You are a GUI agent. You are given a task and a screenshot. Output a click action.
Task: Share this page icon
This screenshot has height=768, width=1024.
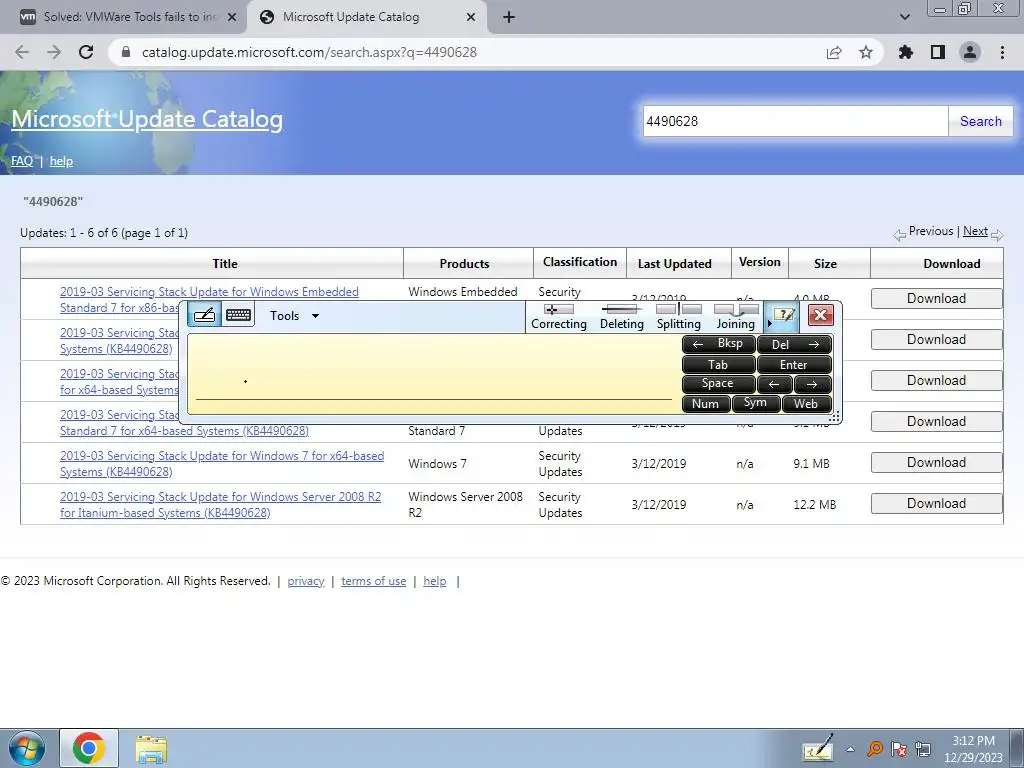pyautogui.click(x=834, y=52)
